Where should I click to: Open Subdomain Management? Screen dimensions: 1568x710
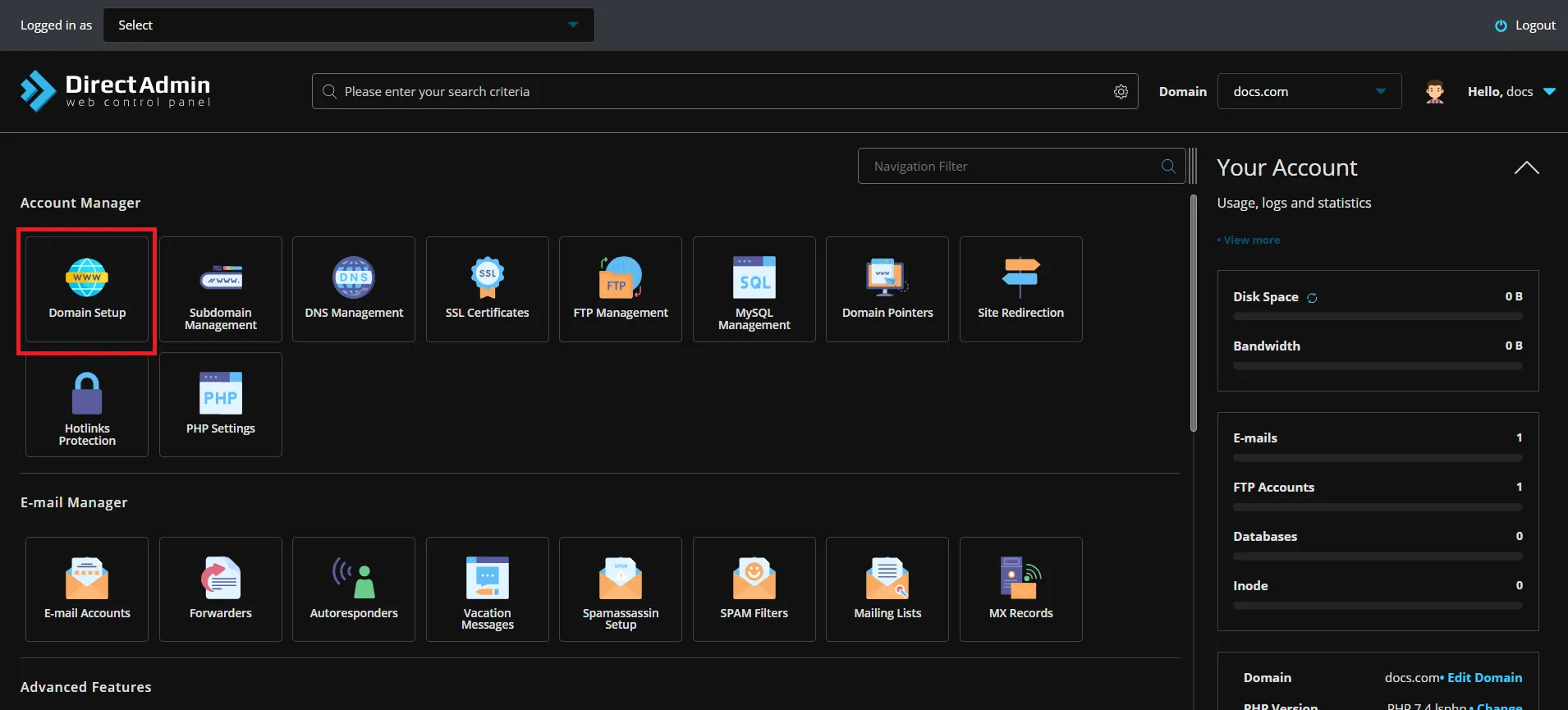pyautogui.click(x=220, y=289)
